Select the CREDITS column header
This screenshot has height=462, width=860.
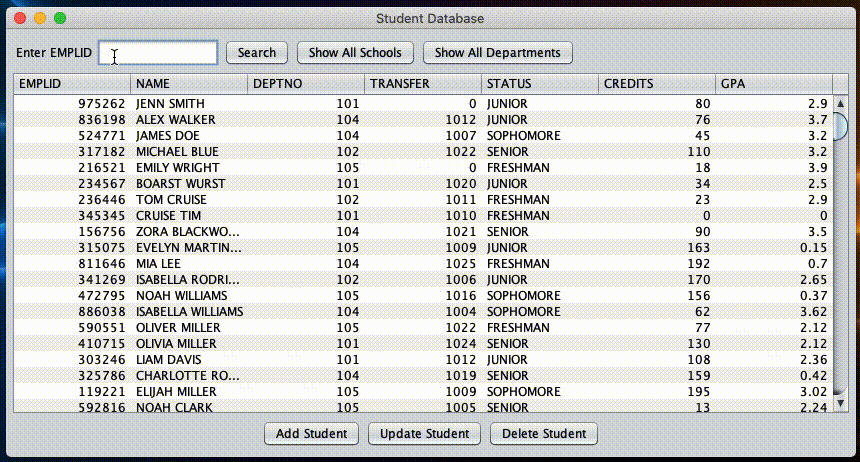(x=657, y=84)
